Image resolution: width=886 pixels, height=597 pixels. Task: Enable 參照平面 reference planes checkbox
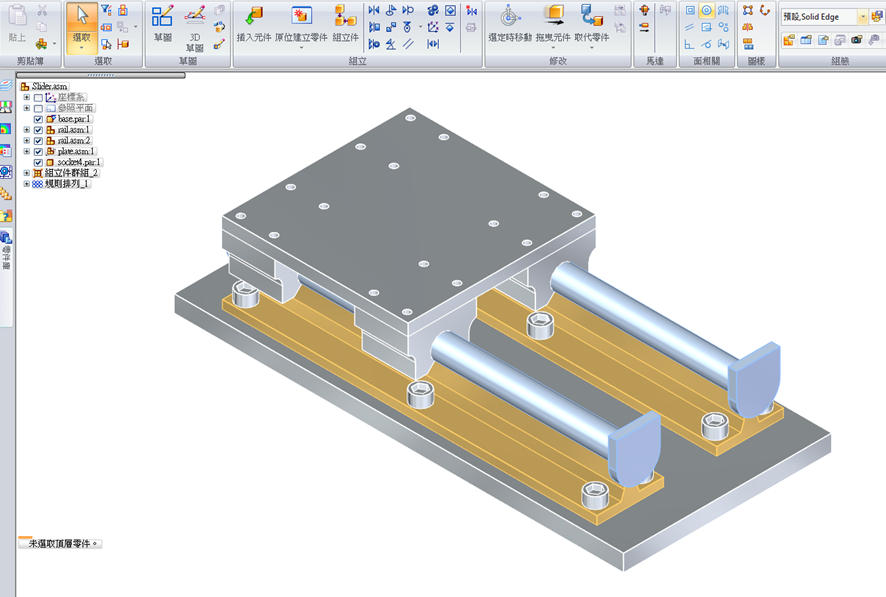(38, 108)
